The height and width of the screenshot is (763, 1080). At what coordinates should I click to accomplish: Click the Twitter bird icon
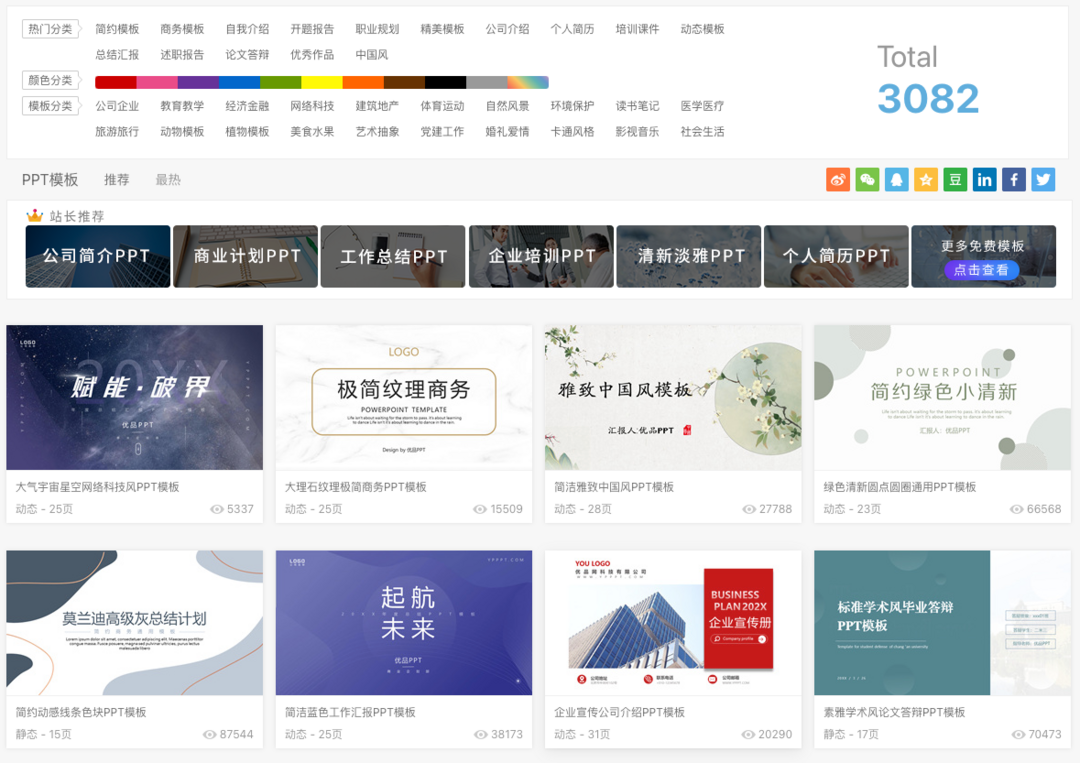(1043, 179)
